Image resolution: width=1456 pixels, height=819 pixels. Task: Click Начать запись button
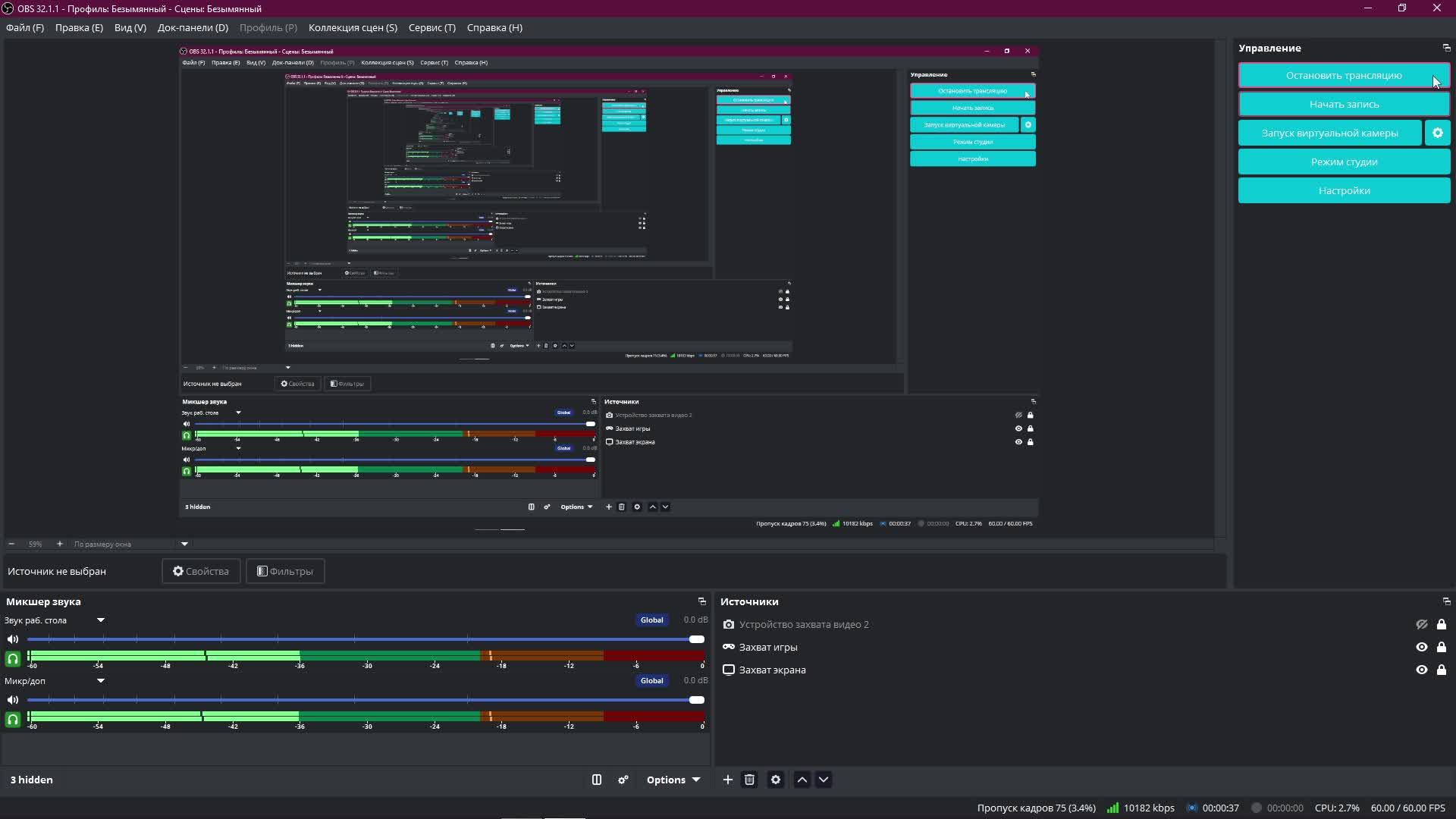click(1343, 104)
